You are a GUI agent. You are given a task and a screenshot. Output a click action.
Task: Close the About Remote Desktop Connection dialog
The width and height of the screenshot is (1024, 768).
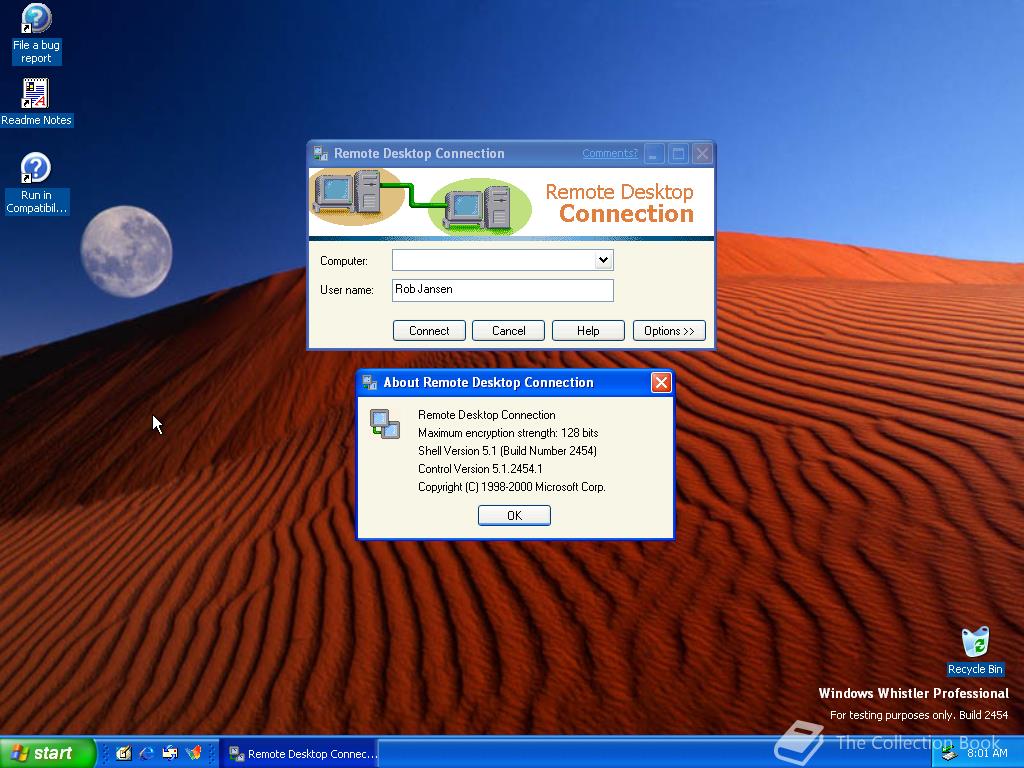[x=661, y=382]
